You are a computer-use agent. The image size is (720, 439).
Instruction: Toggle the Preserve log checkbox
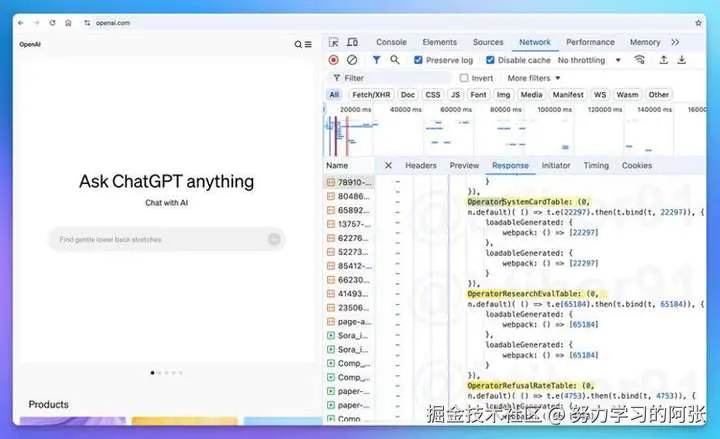tap(418, 60)
